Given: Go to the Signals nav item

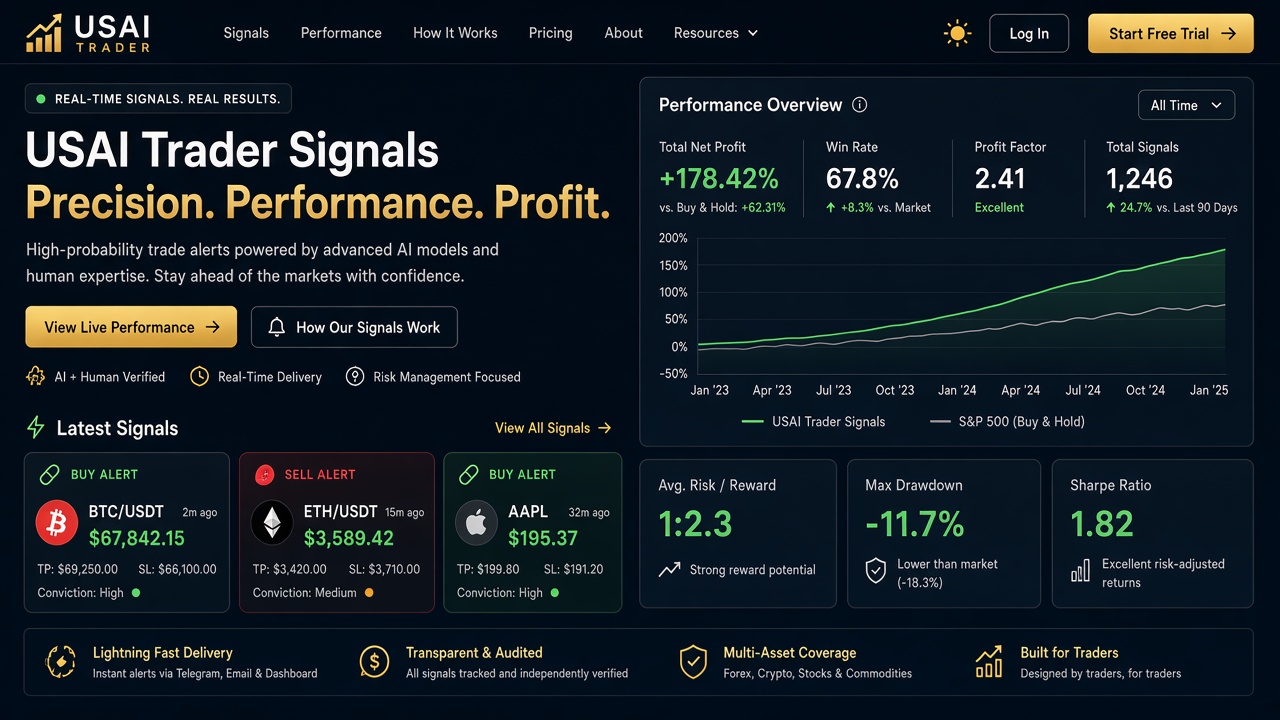Looking at the screenshot, I should pyautogui.click(x=246, y=33).
